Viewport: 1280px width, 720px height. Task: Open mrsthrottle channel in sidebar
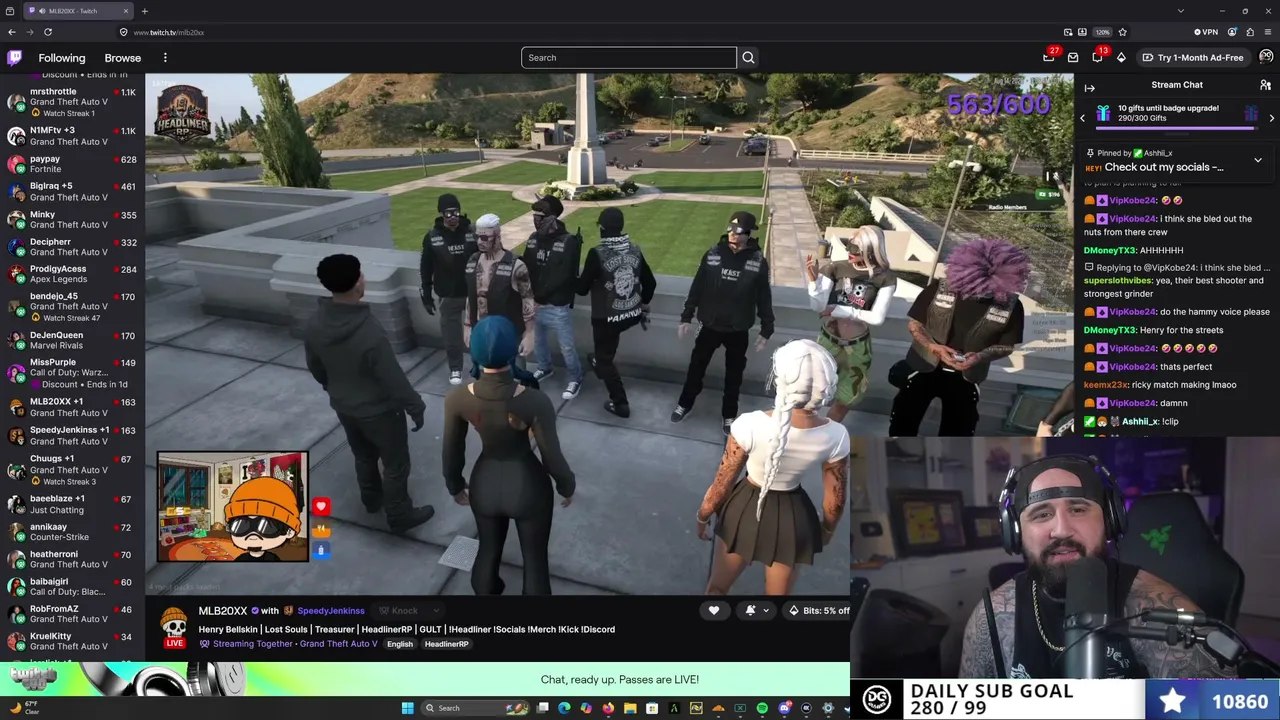tap(72, 102)
